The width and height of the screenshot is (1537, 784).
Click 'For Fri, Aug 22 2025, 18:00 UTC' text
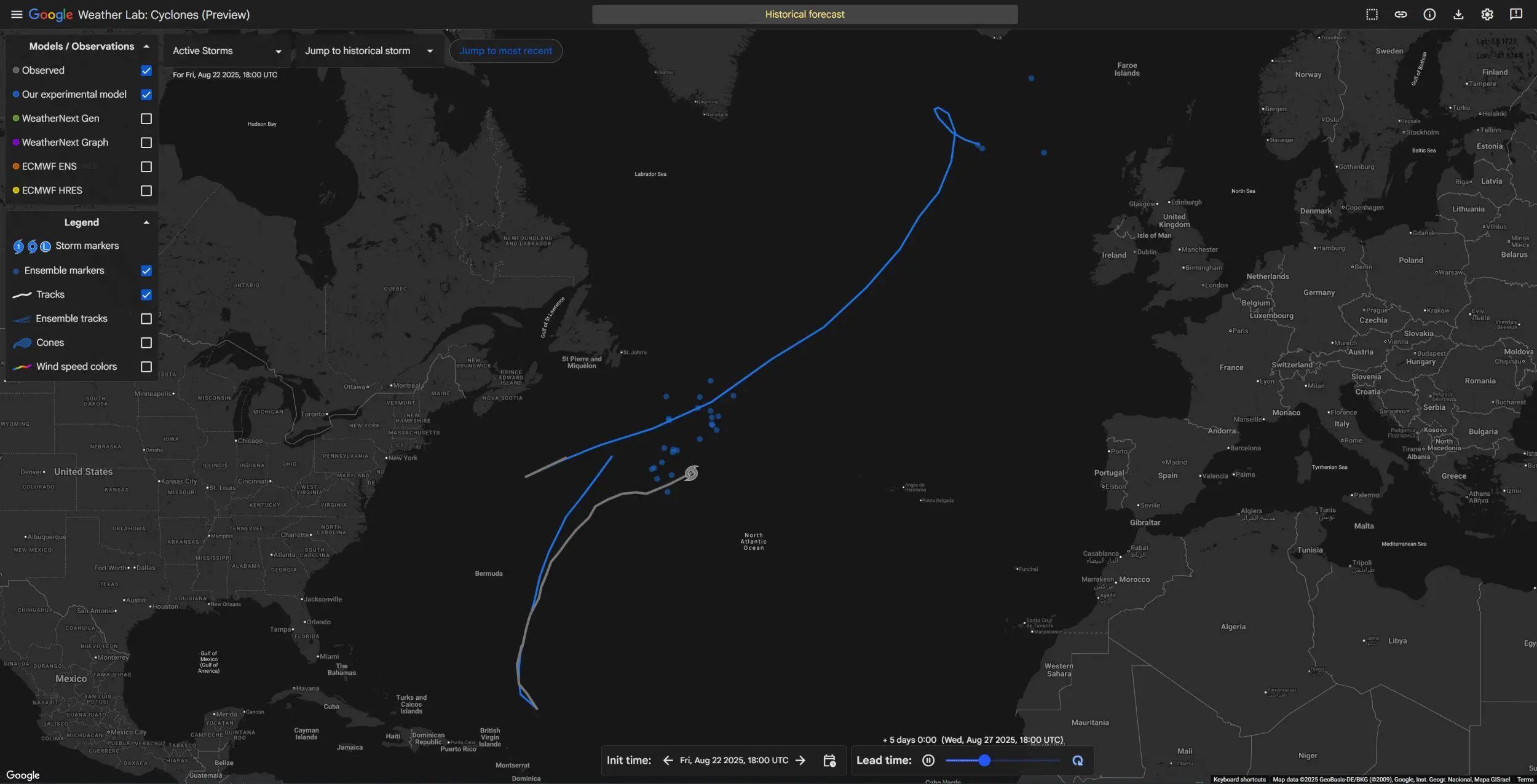[x=225, y=75]
